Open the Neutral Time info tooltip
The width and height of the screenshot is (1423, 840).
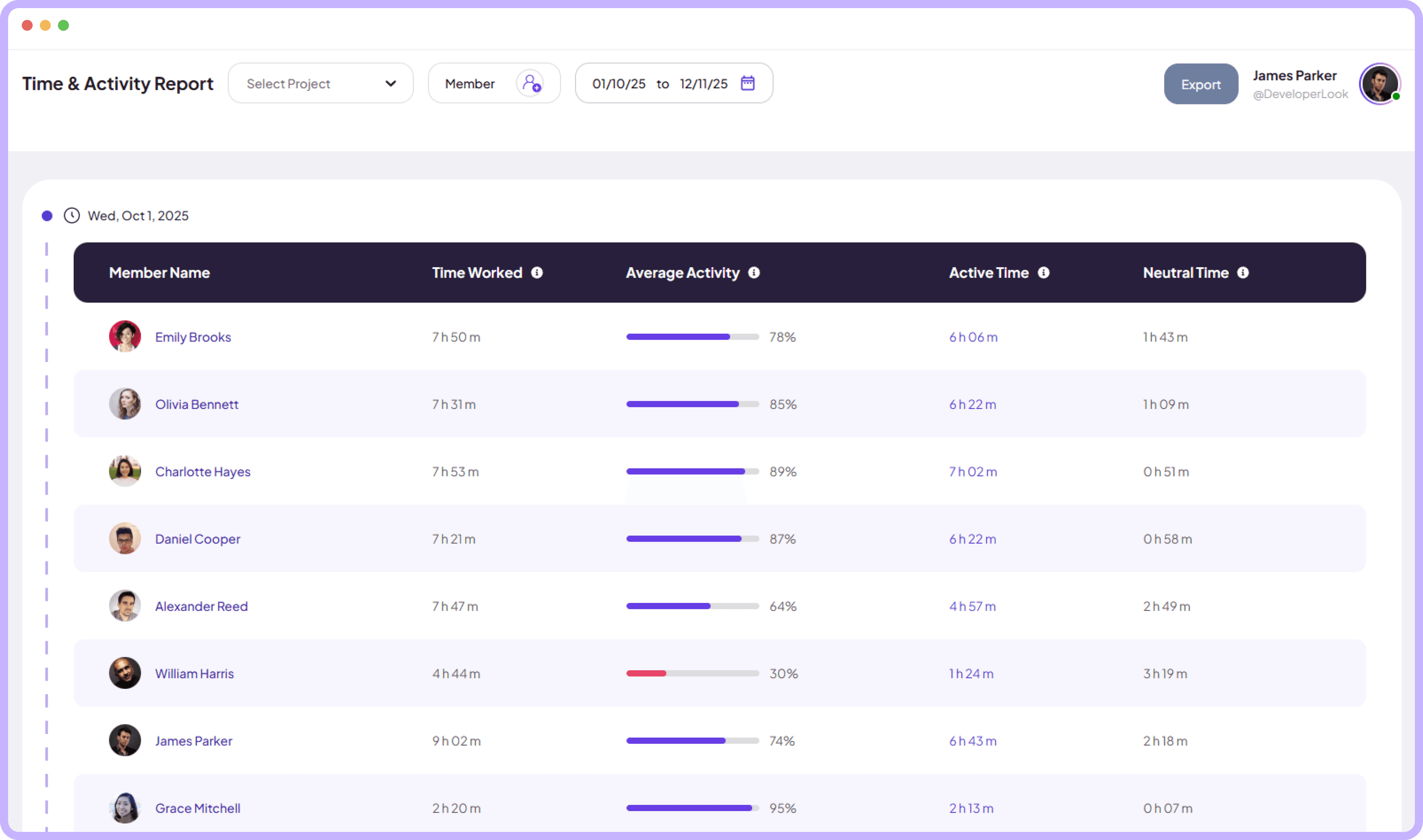[x=1244, y=272]
